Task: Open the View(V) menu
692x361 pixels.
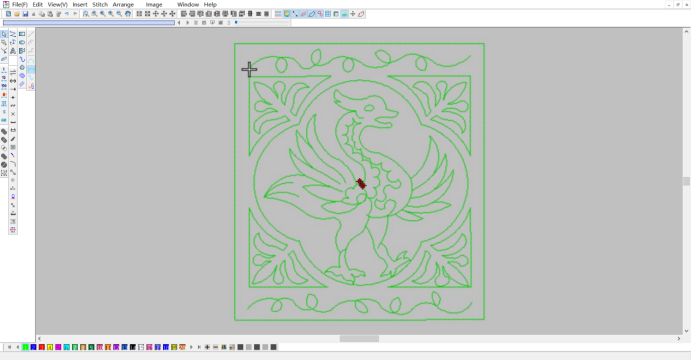Action: (x=57, y=4)
